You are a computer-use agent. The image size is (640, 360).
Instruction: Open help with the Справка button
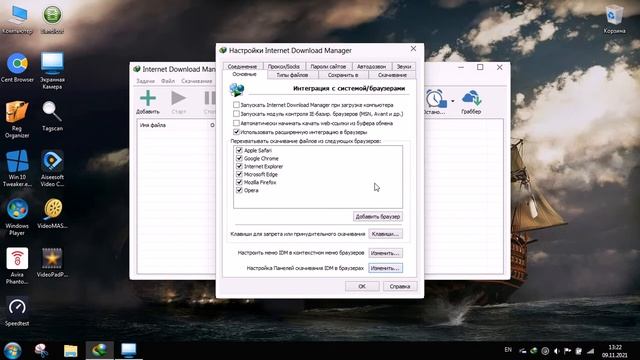[400, 286]
